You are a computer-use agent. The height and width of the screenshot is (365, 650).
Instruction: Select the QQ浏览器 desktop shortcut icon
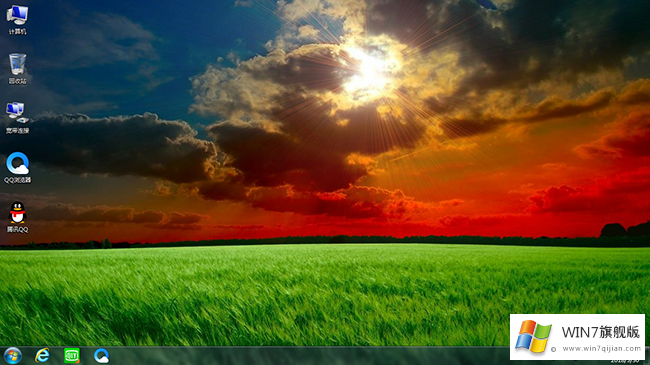click(x=17, y=163)
